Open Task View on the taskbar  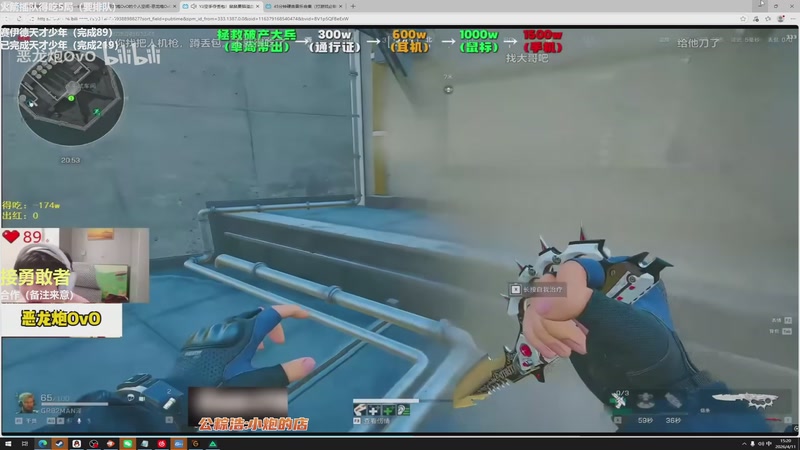[24, 444]
